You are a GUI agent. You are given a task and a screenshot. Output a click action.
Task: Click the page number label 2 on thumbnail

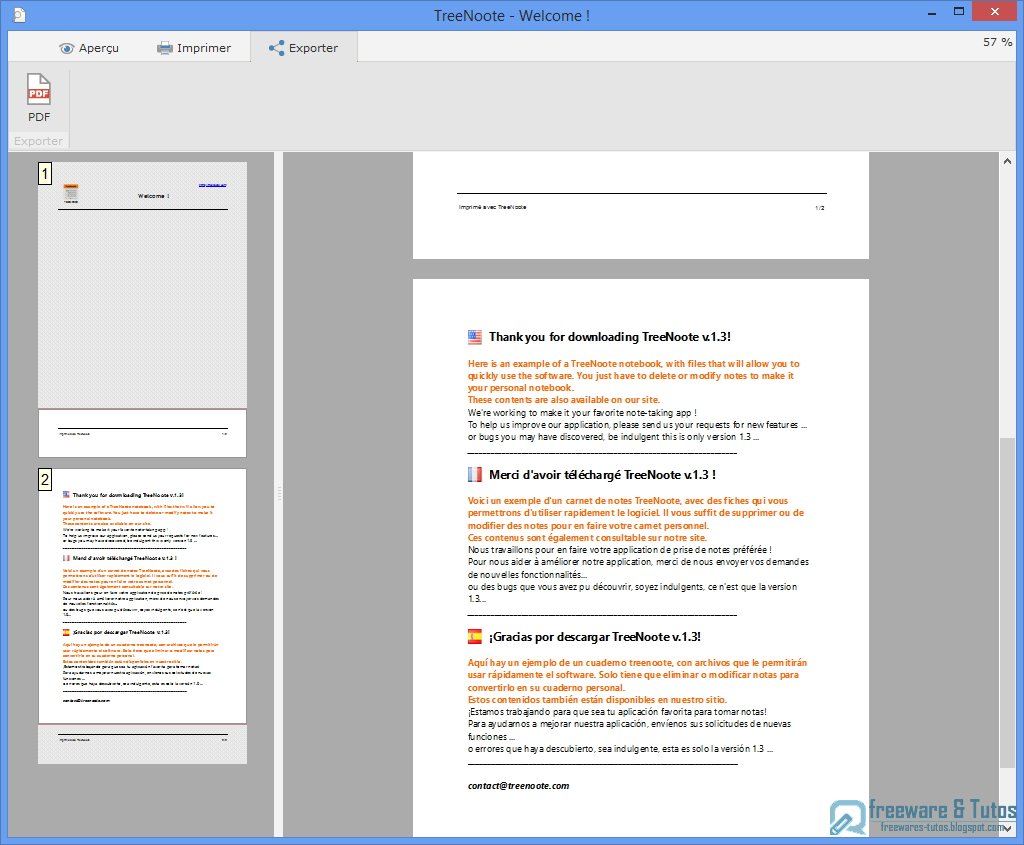click(44, 480)
